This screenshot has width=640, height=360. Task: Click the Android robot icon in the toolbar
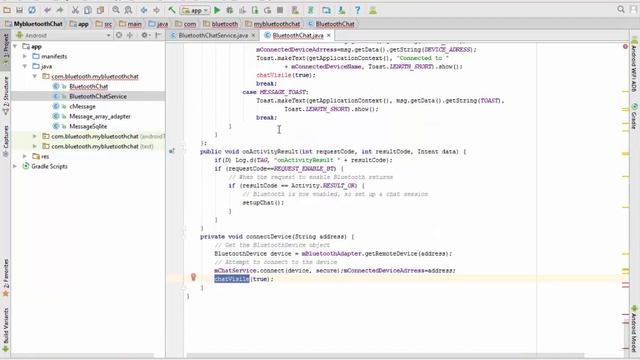(373, 10)
